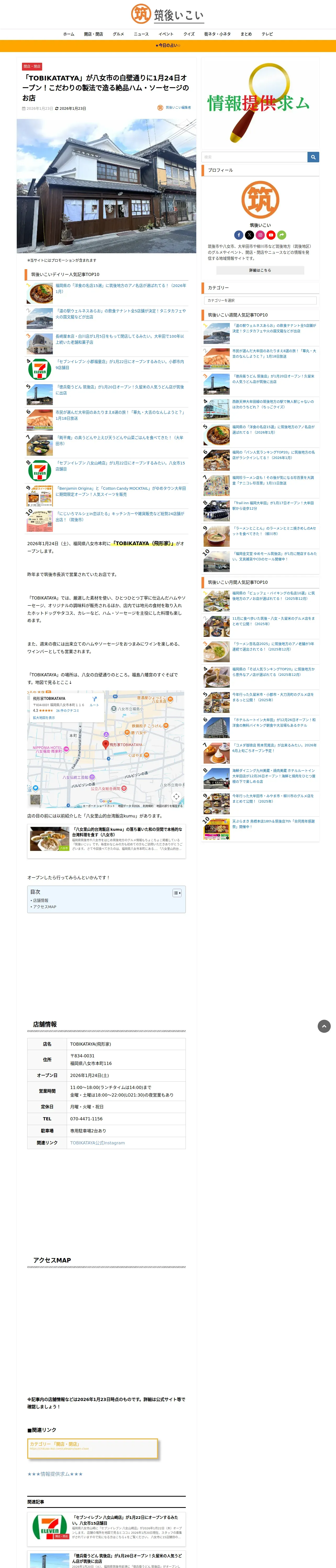Jump to アクセスMAP in table of contents

coord(44,907)
